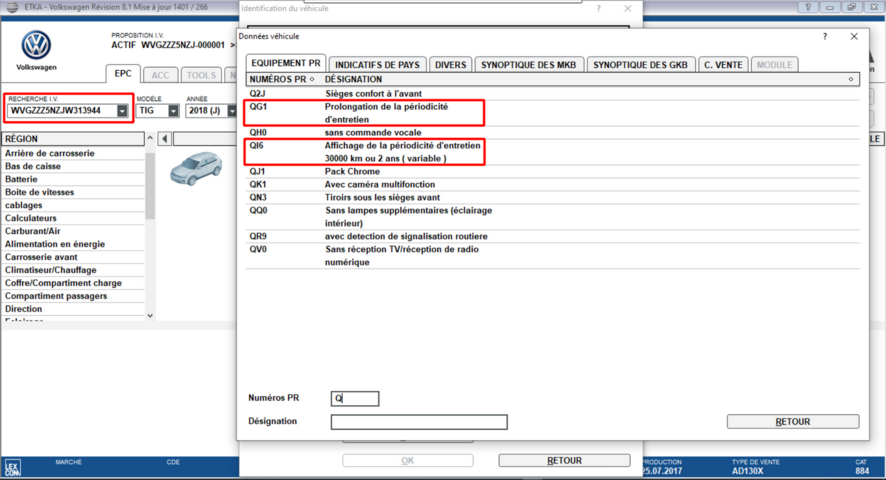Click the ETKA application menu icon
Screen dimensions: 886x480
coord(12,7)
